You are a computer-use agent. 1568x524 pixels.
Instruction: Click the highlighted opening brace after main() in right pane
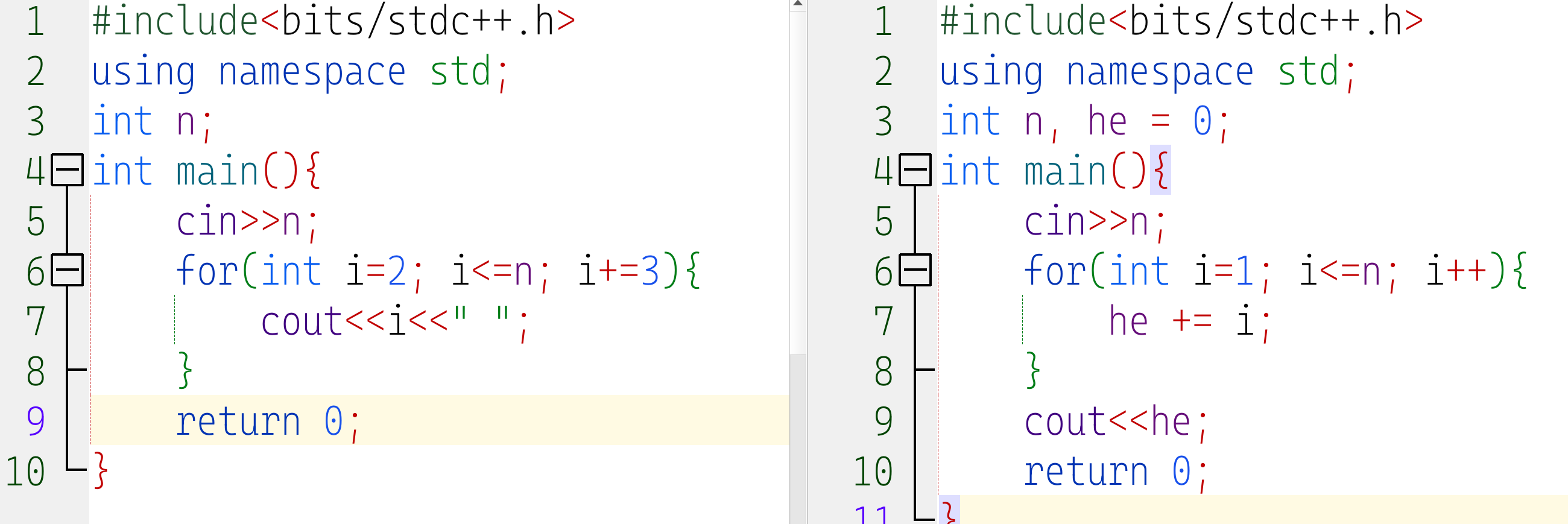click(1160, 171)
